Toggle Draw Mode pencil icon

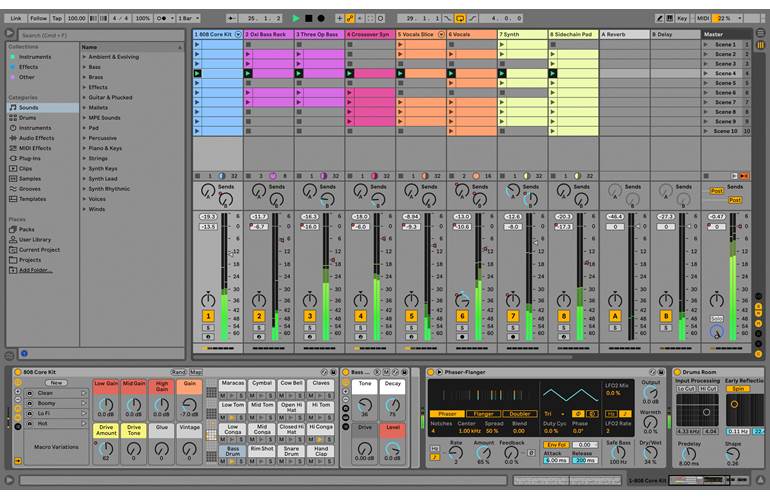tap(660, 18)
